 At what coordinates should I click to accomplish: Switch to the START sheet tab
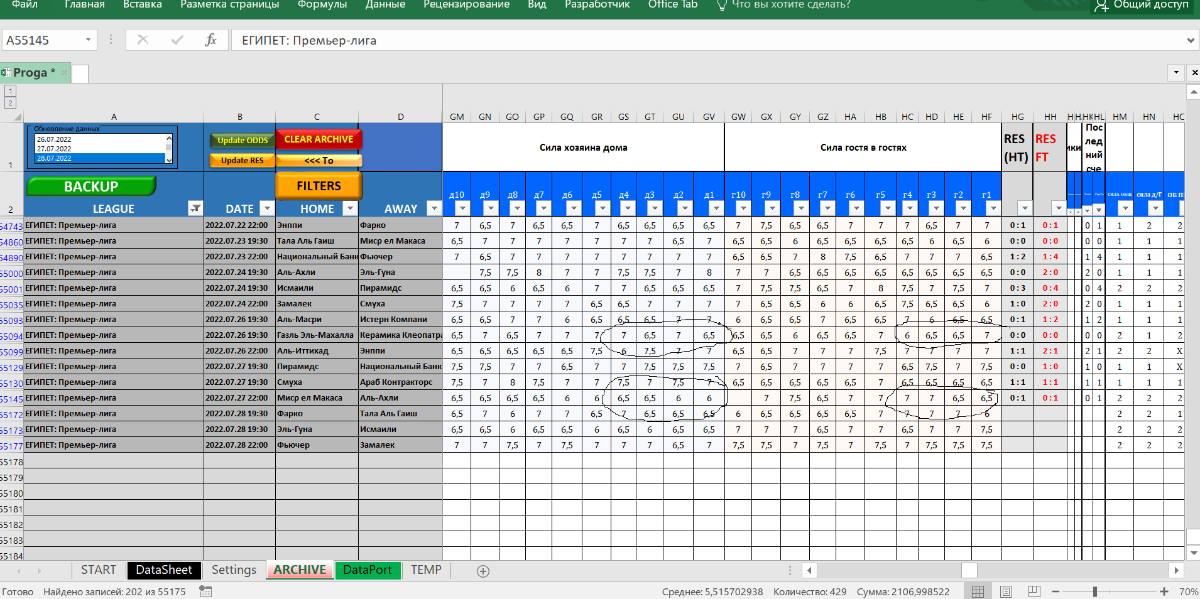[x=98, y=570]
